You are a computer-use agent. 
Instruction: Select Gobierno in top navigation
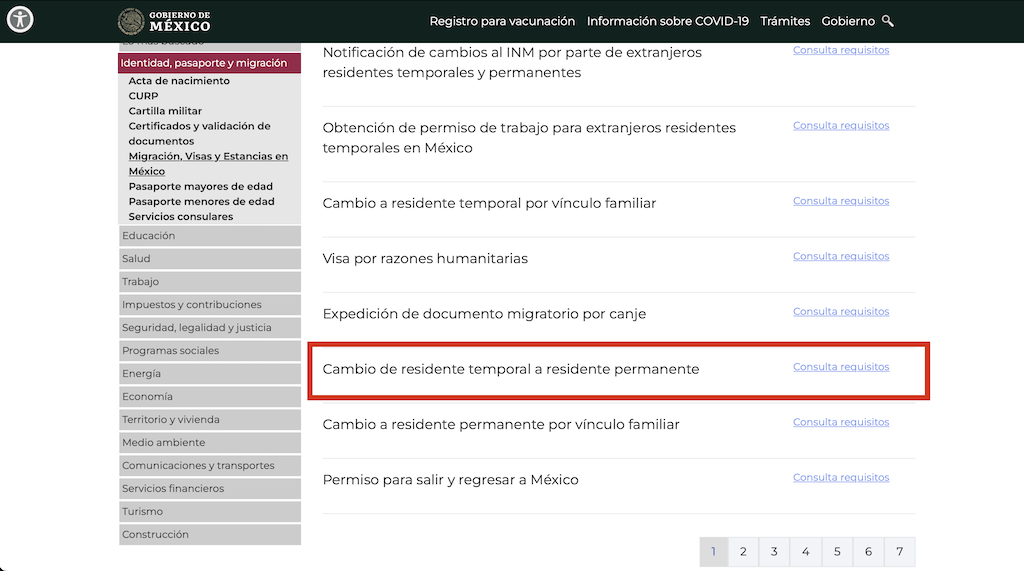point(848,21)
